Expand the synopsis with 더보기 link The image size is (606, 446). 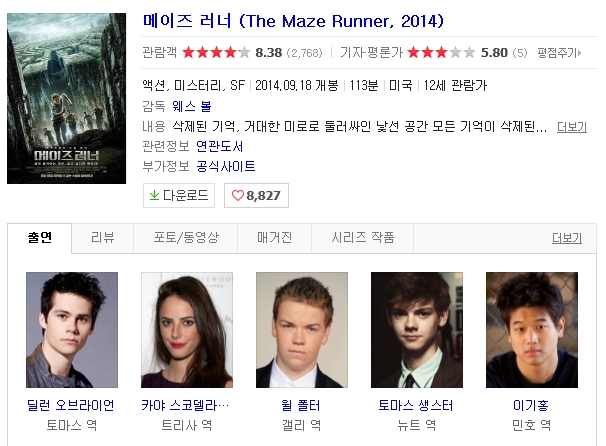pos(572,127)
